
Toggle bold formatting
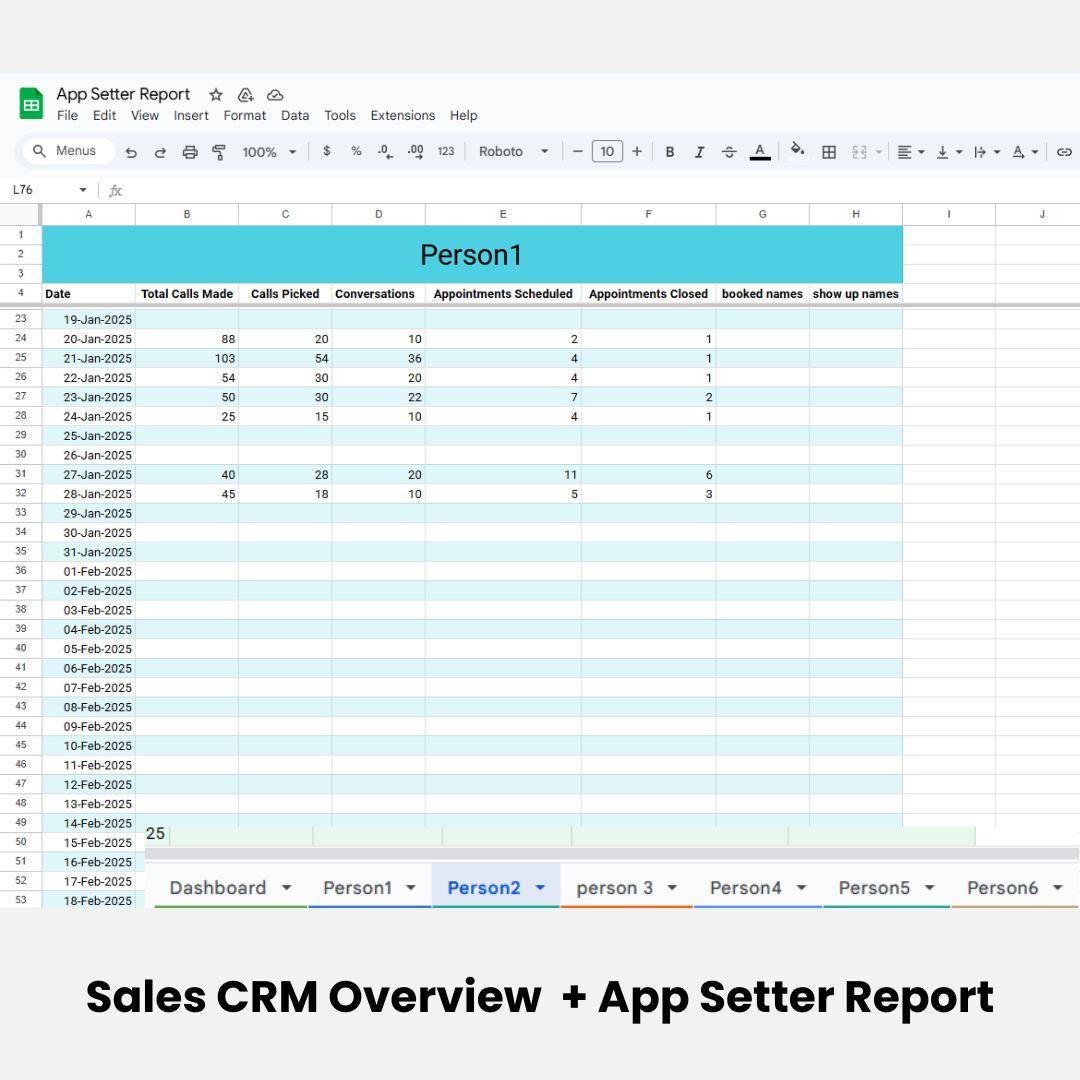[x=670, y=152]
